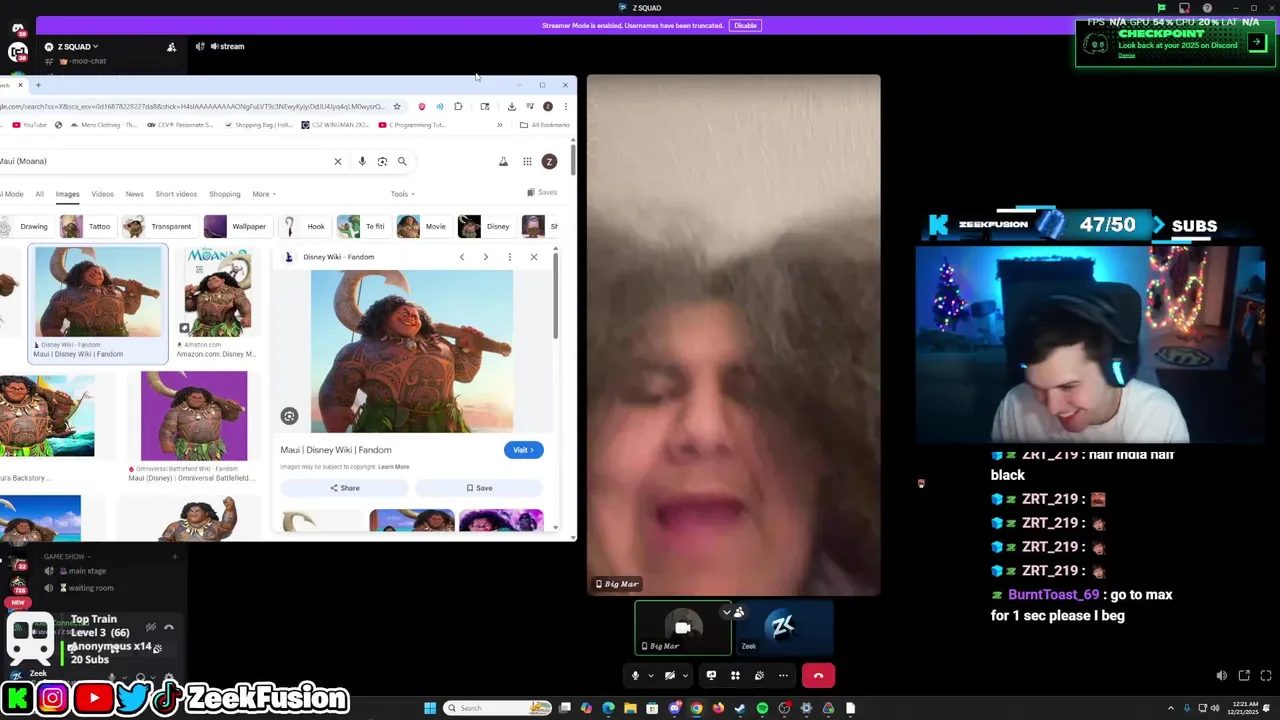Search by image with Lens icon
The height and width of the screenshot is (720, 1280).
coord(382,161)
